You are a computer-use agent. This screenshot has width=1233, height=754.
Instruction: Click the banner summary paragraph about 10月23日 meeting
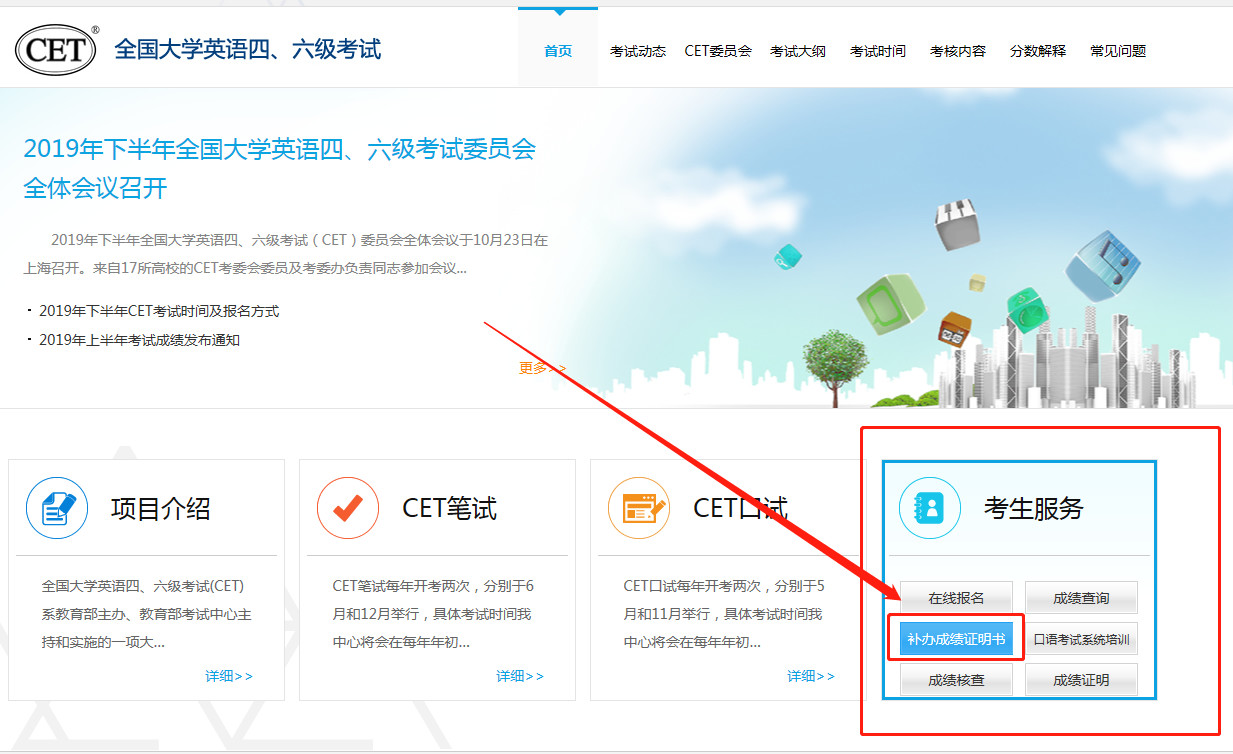tap(286, 254)
